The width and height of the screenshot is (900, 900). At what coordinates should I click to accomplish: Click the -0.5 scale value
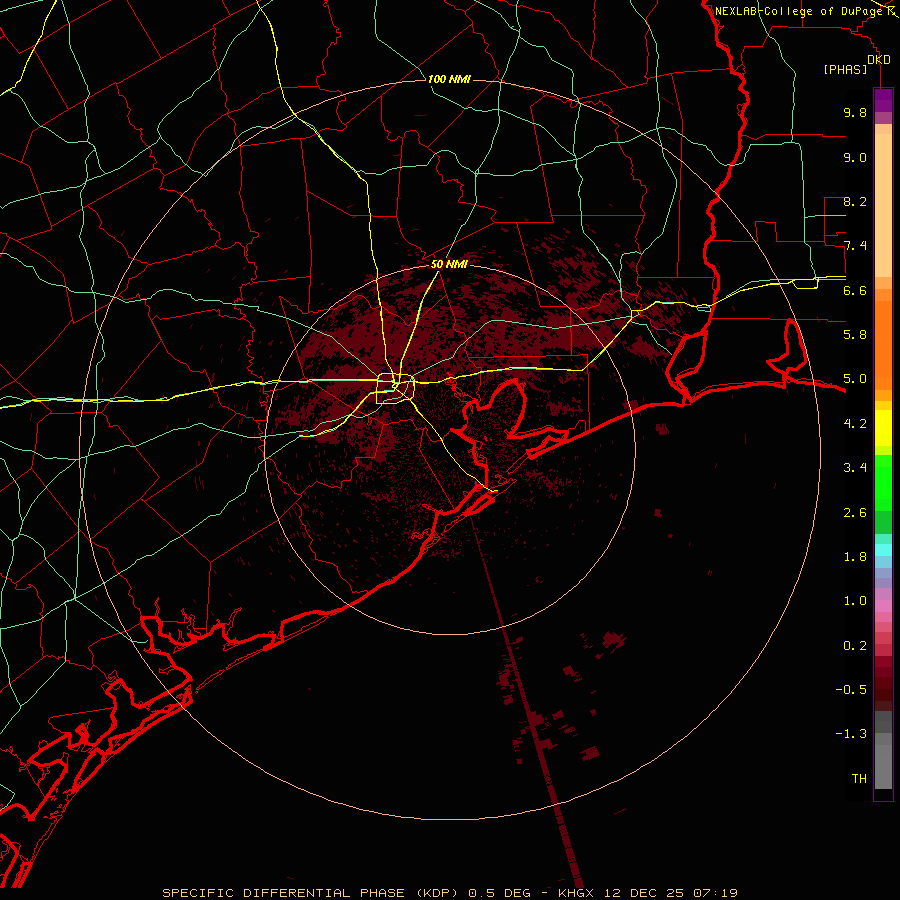(x=851, y=690)
